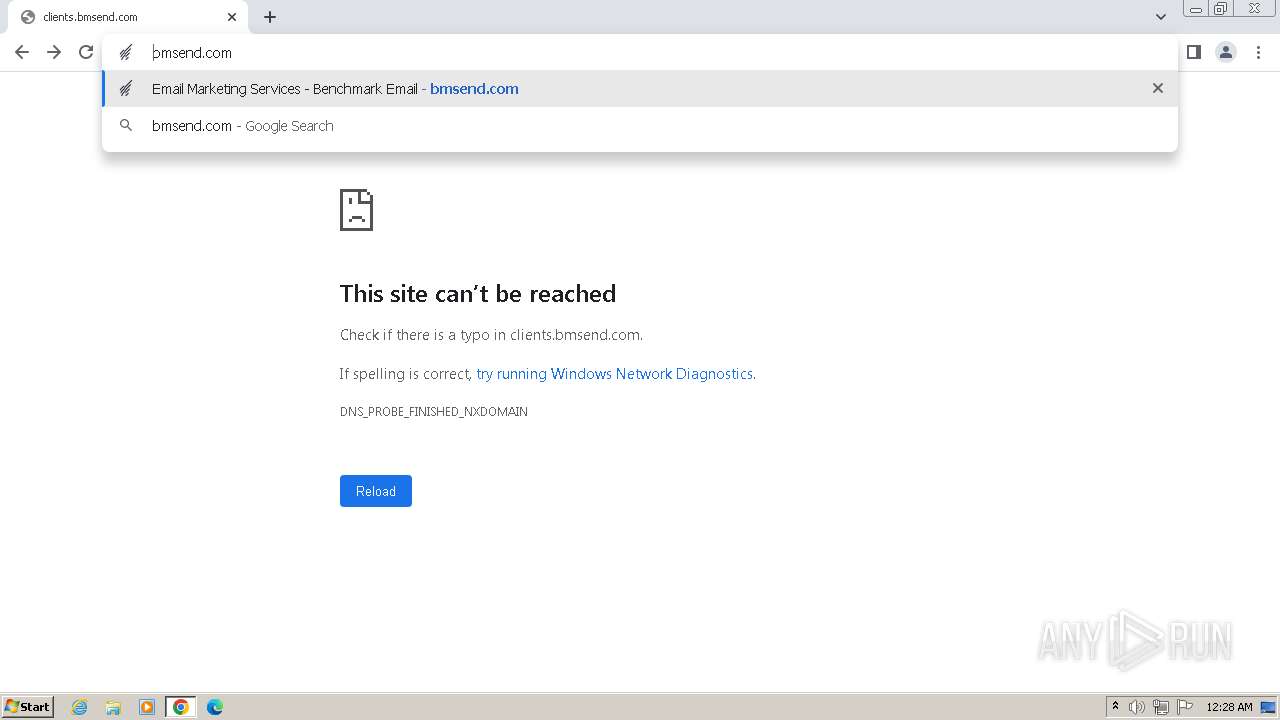
Task: Click the Benchmark favicon in the address bar
Action: pos(126,53)
